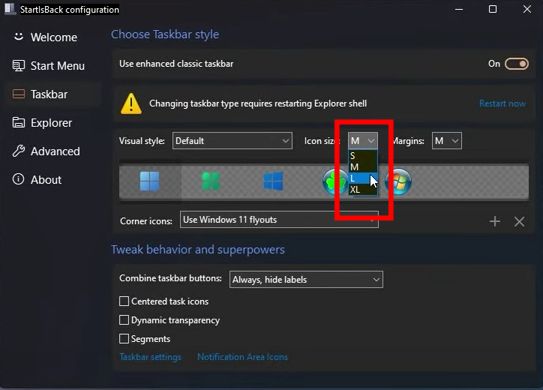This screenshot has width=543, height=390.
Task: Select Windows 10 flat start button
Action: click(x=273, y=181)
